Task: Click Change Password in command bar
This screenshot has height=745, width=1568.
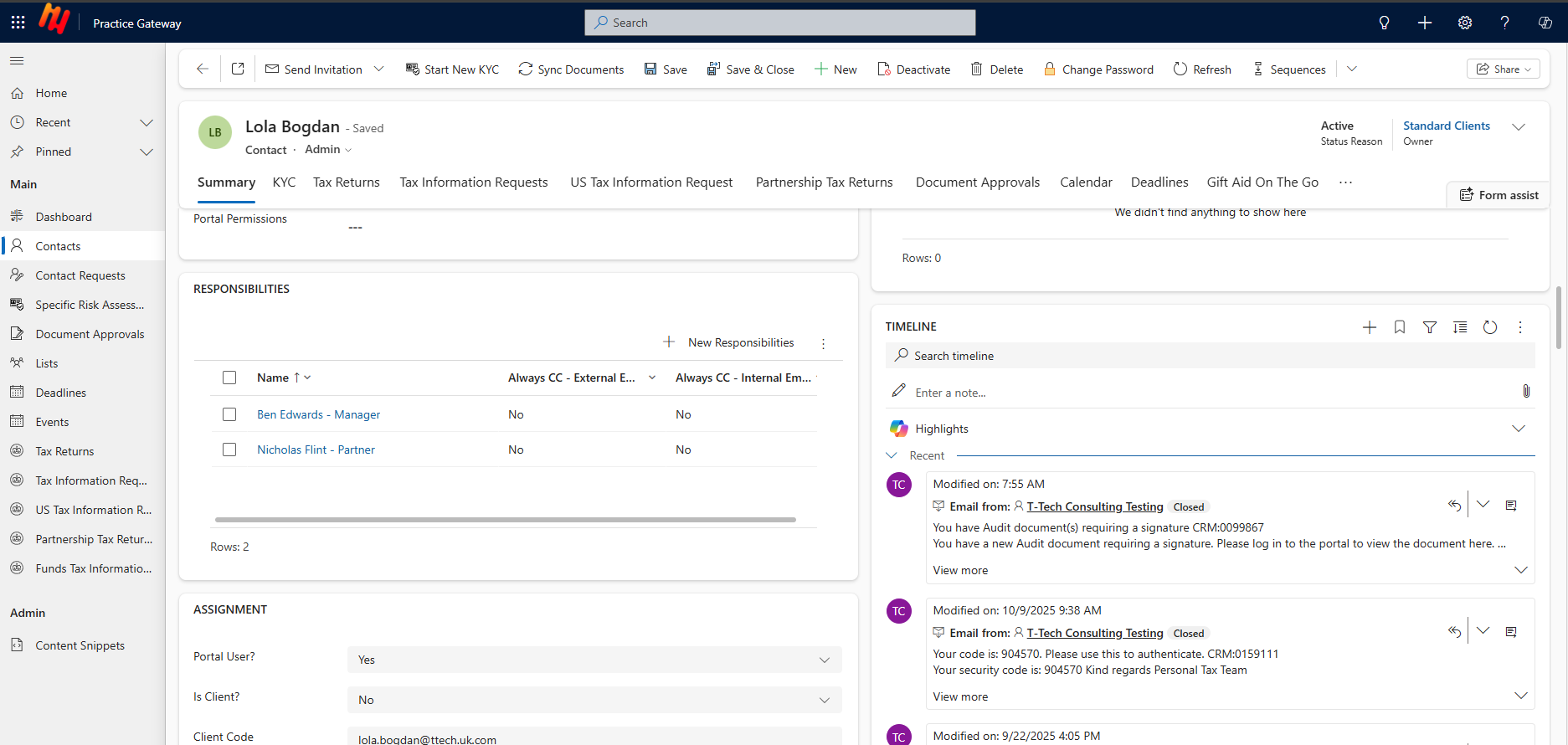Action: pyautogui.click(x=1098, y=69)
